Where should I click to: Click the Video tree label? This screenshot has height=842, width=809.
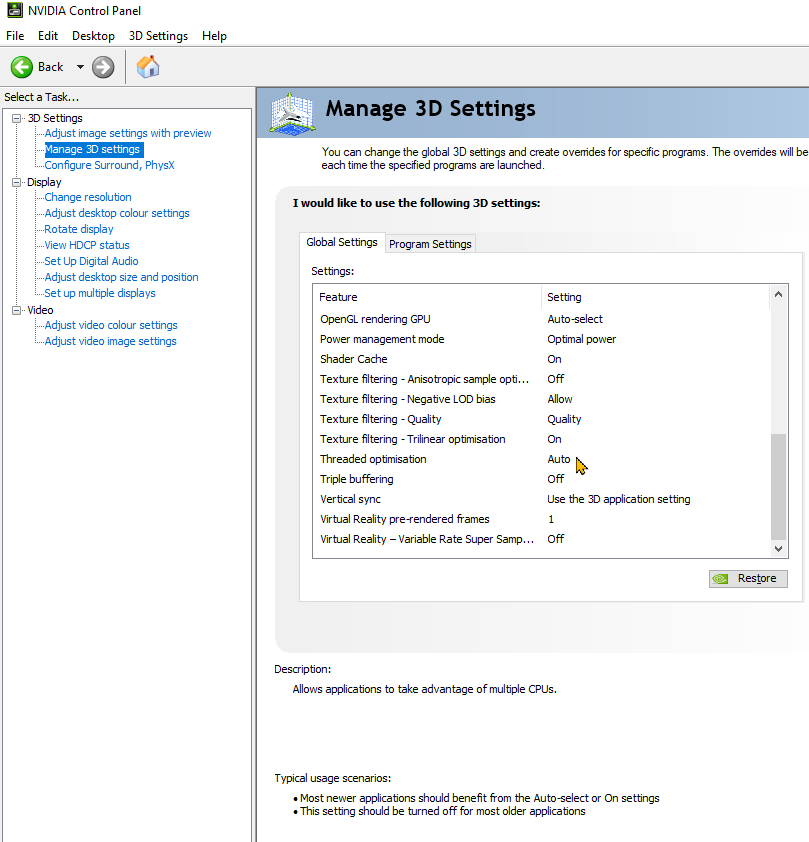click(40, 310)
